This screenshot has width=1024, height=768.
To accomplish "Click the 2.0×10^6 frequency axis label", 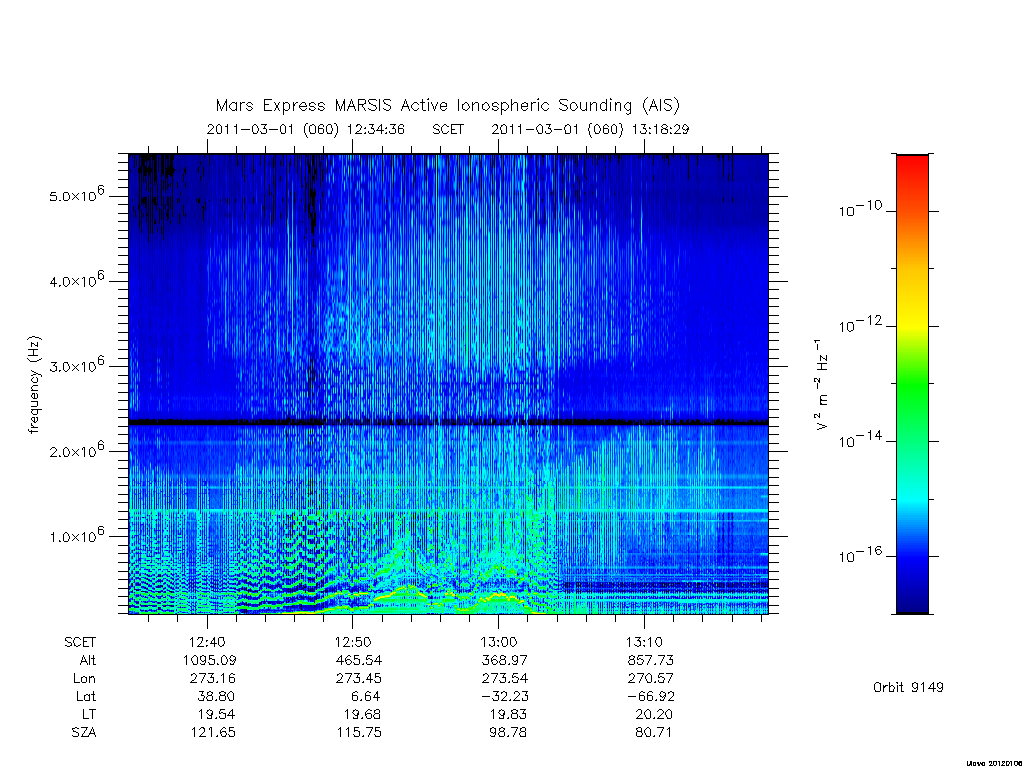I will click(76, 450).
